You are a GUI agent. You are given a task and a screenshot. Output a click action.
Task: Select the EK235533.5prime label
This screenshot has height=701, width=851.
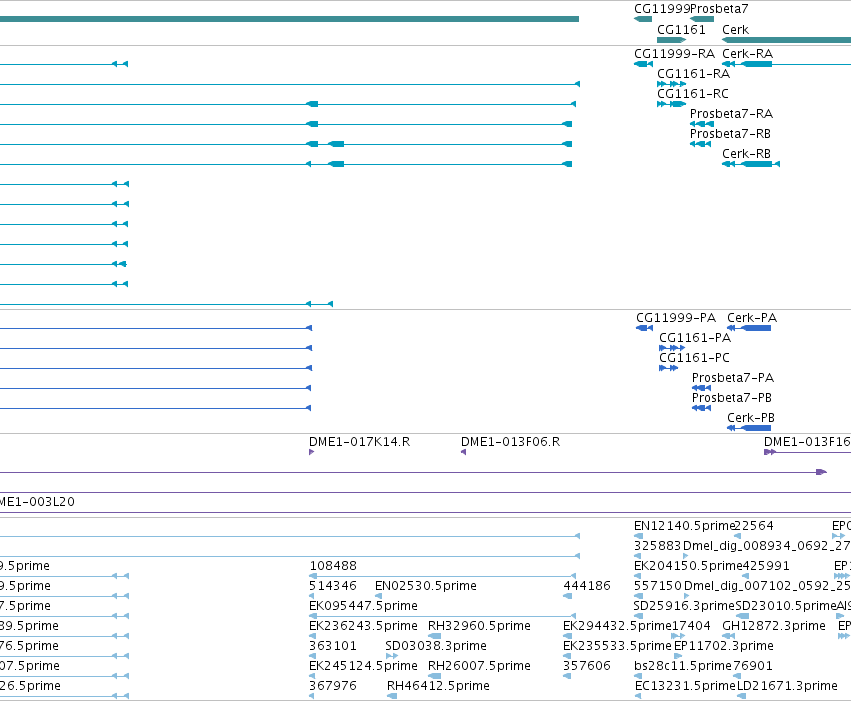point(617,646)
